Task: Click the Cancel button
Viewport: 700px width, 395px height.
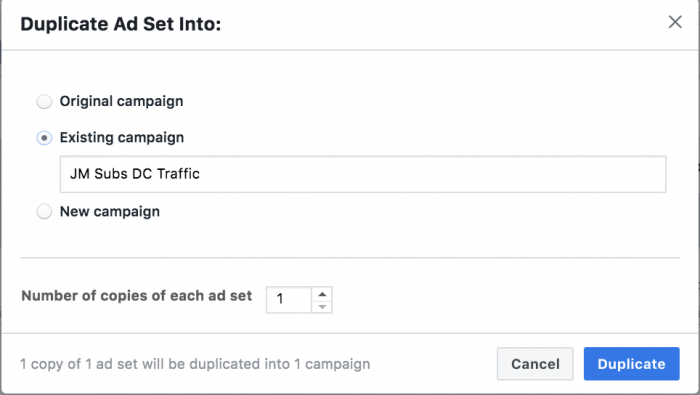Action: click(535, 364)
